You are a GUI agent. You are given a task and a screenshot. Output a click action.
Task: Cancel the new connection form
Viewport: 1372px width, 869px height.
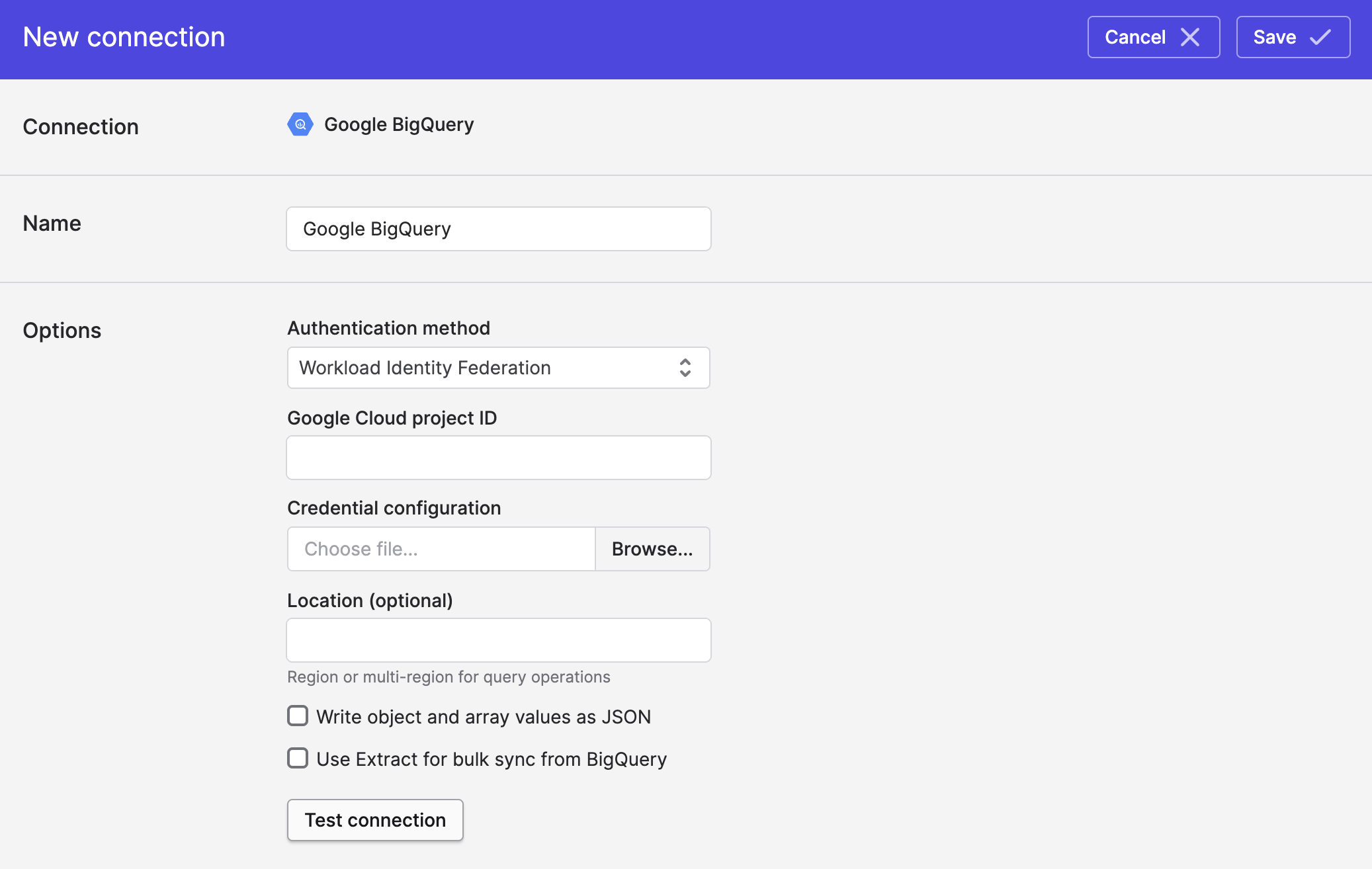1152,37
